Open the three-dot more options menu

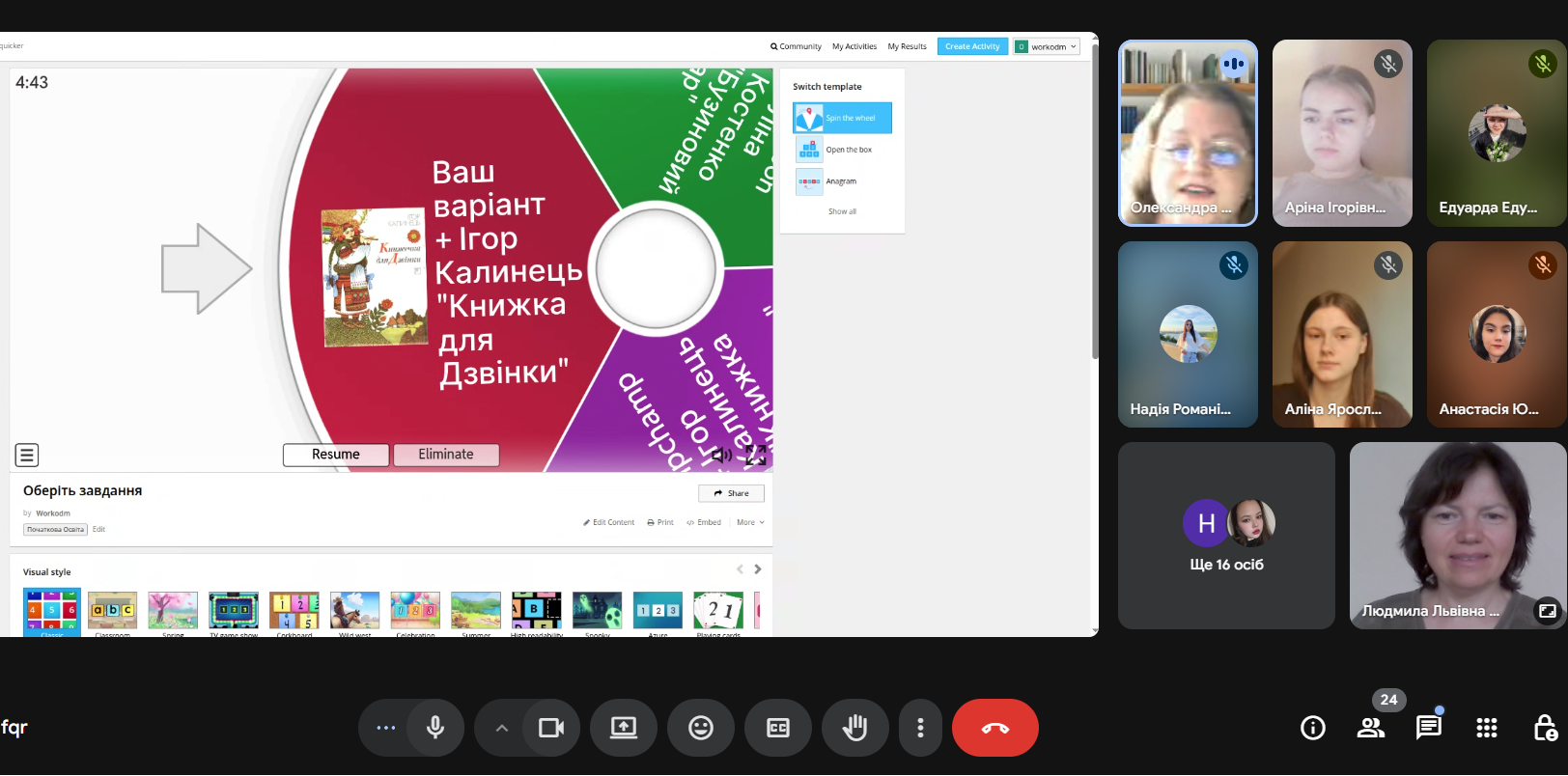coord(920,728)
